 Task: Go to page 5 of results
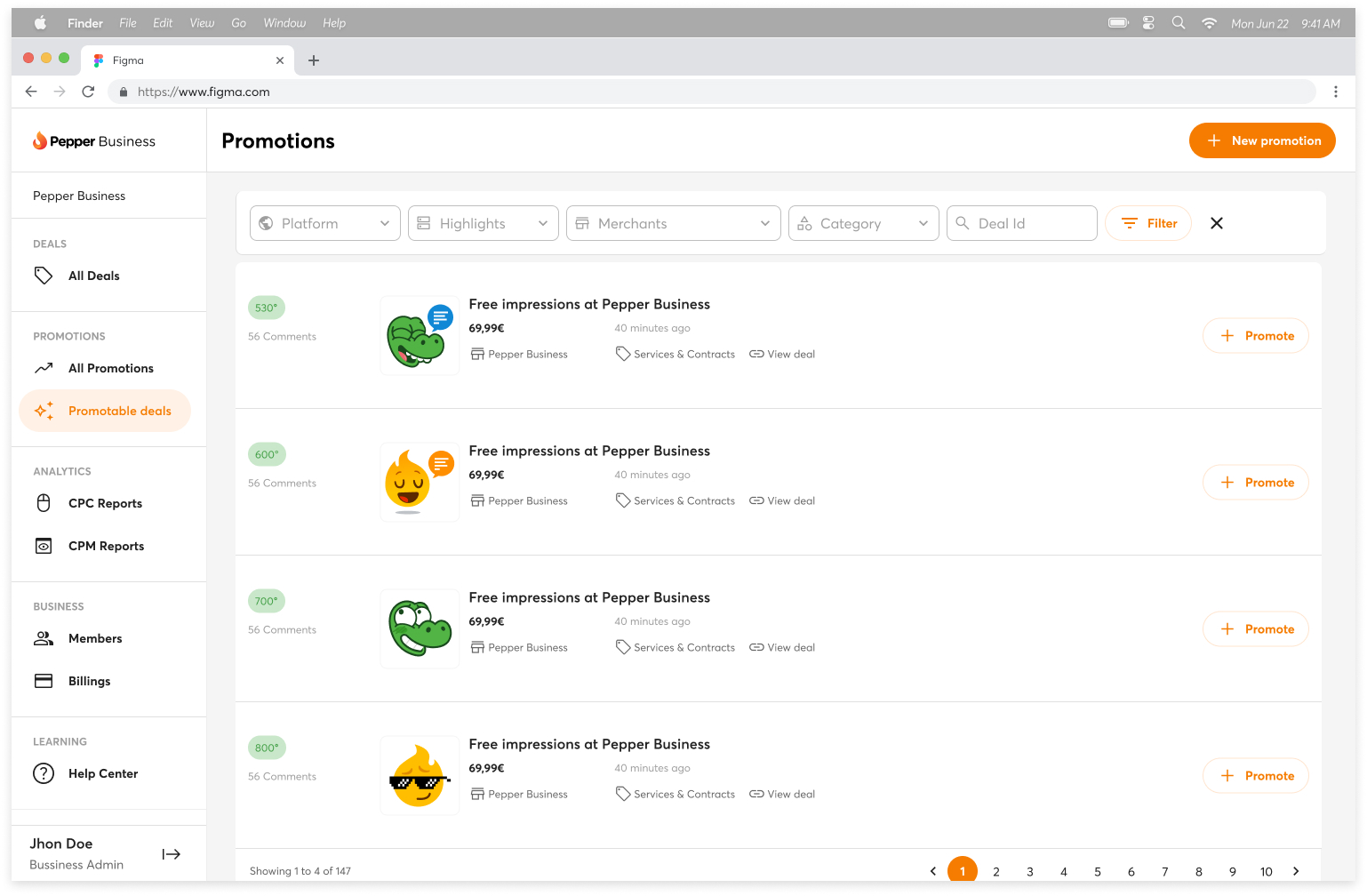[x=1098, y=871]
